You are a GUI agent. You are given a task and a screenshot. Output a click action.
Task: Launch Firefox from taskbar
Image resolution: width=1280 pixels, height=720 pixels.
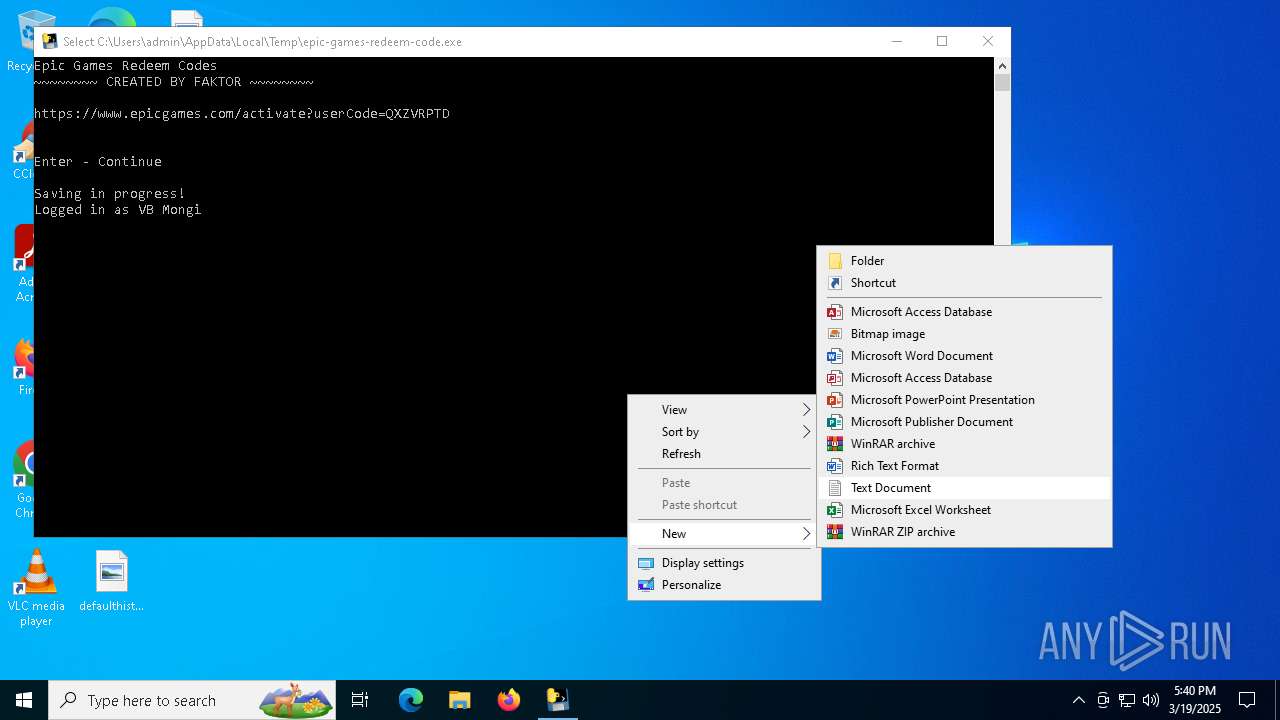509,700
